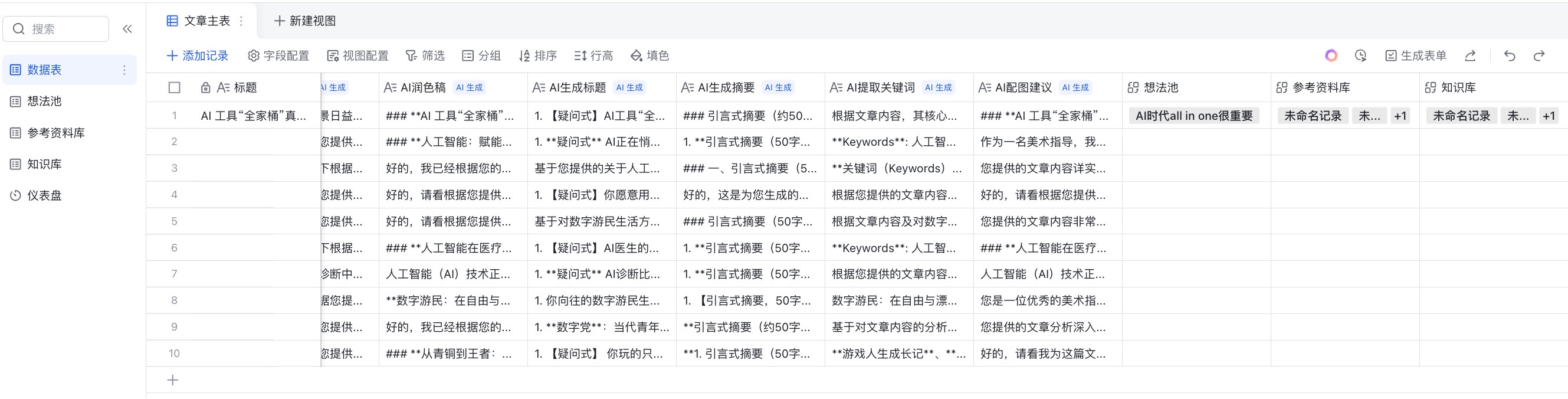Click 生成表单 button
The height and width of the screenshot is (399, 1568).
pos(1416,56)
